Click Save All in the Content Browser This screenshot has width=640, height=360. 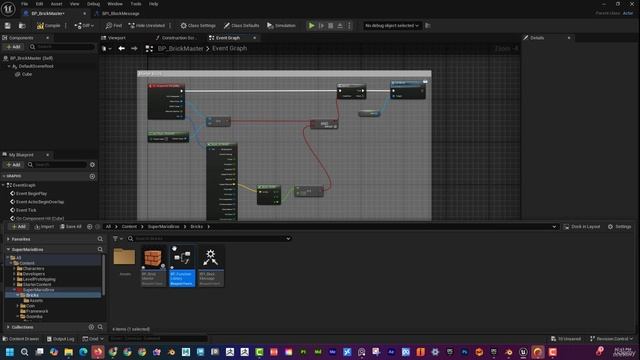click(71, 227)
